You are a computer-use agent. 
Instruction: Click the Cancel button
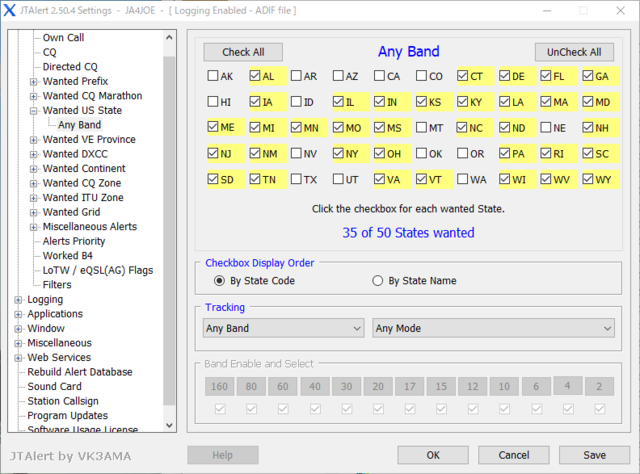[x=514, y=455]
